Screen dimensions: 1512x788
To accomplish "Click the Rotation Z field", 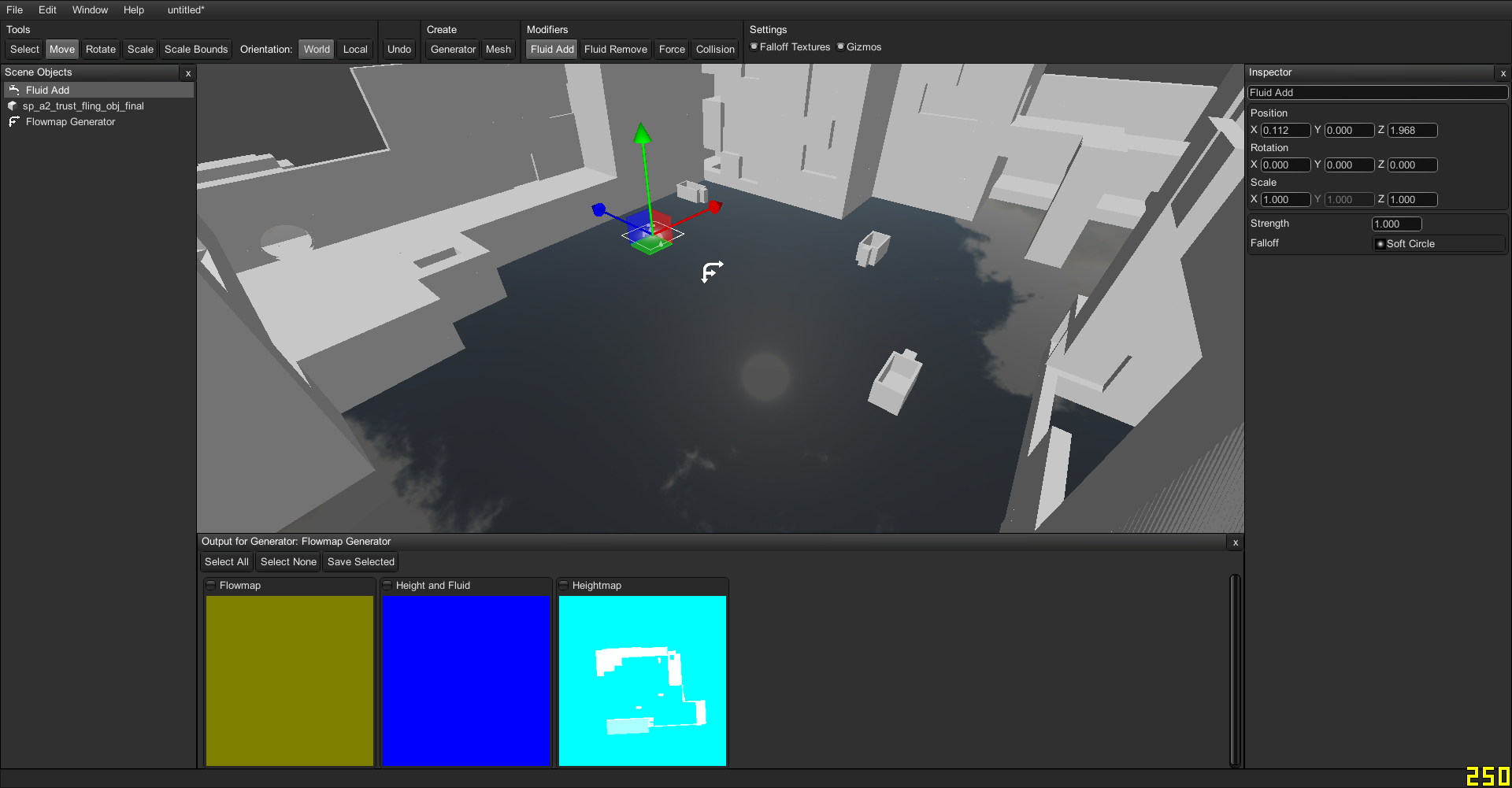I will tap(1413, 165).
